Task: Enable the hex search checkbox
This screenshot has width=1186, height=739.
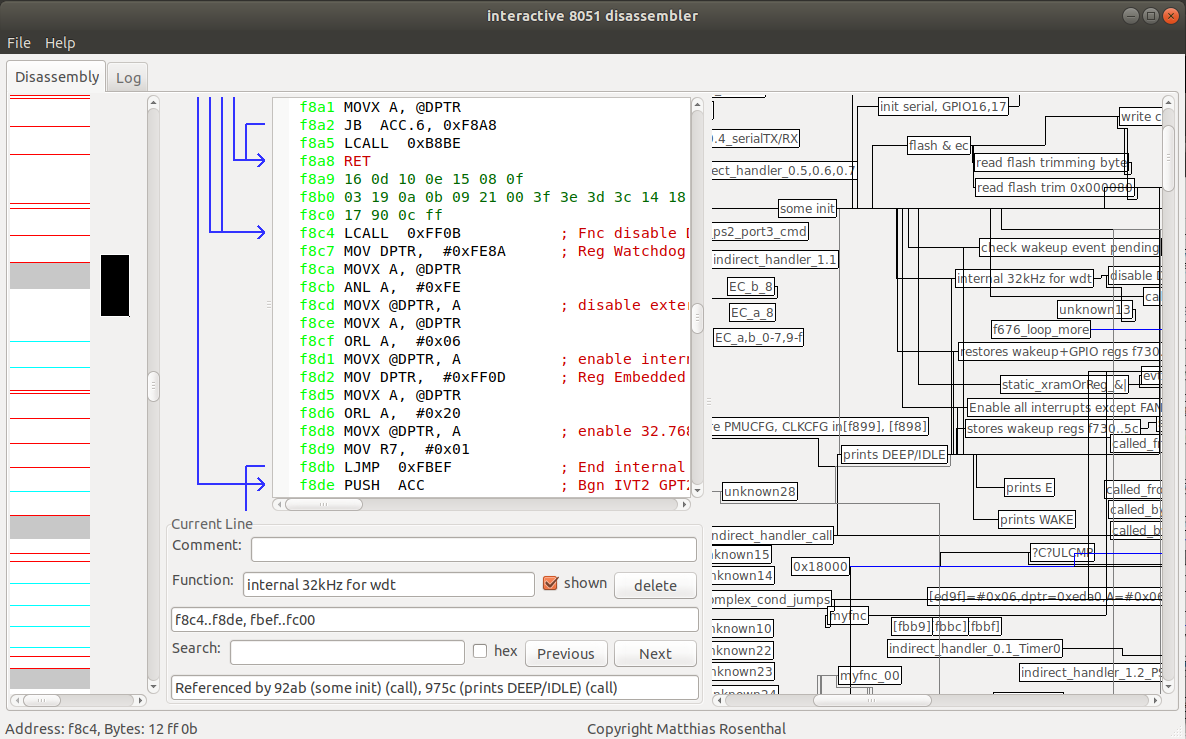Action: click(x=480, y=651)
